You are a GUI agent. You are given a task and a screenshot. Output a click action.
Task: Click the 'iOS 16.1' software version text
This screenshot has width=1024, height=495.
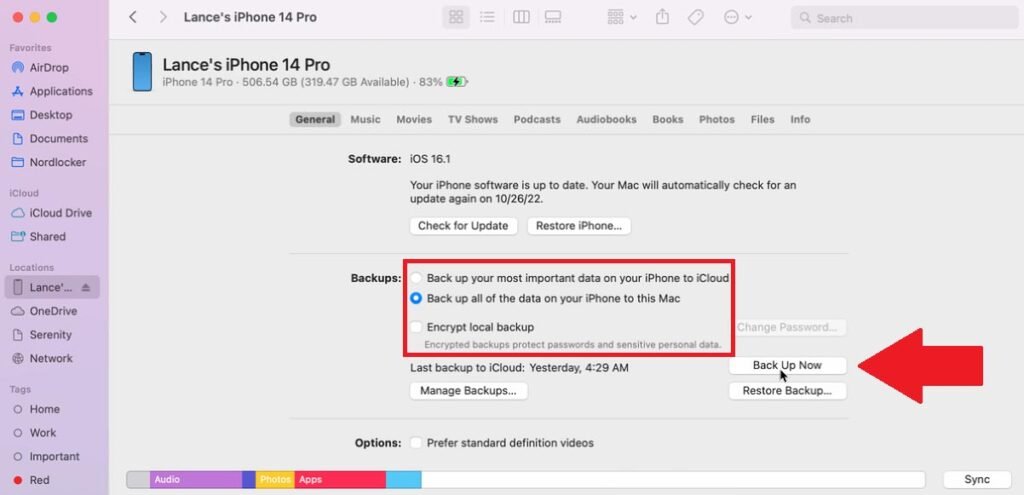pos(430,159)
